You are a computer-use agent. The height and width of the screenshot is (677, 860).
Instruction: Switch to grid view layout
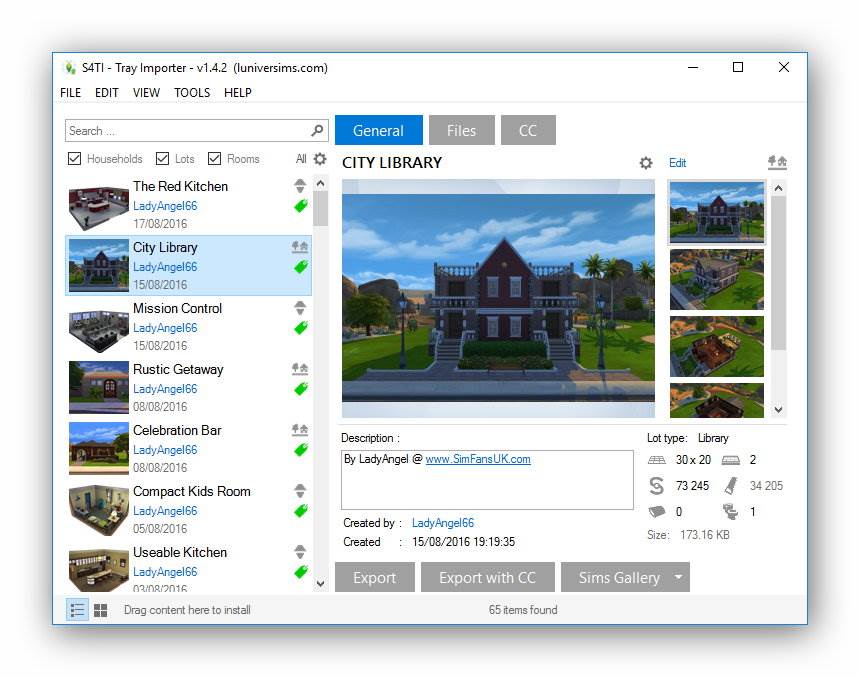click(100, 610)
